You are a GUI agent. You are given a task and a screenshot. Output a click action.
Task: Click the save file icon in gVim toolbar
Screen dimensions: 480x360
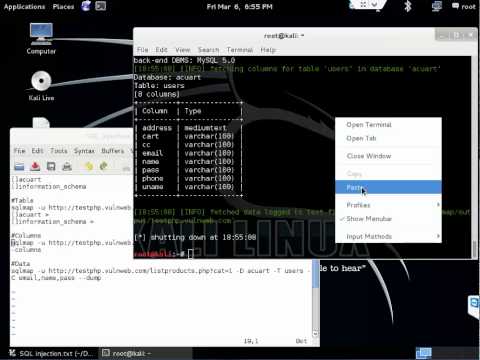35,166
